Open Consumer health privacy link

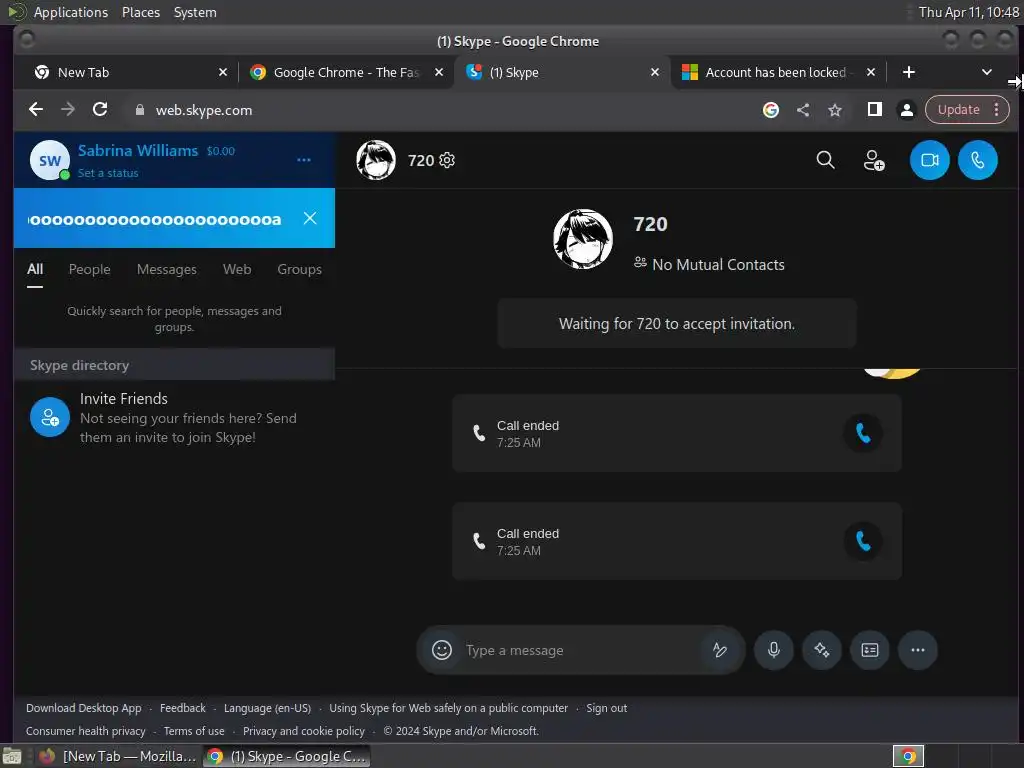pyautogui.click(x=86, y=731)
